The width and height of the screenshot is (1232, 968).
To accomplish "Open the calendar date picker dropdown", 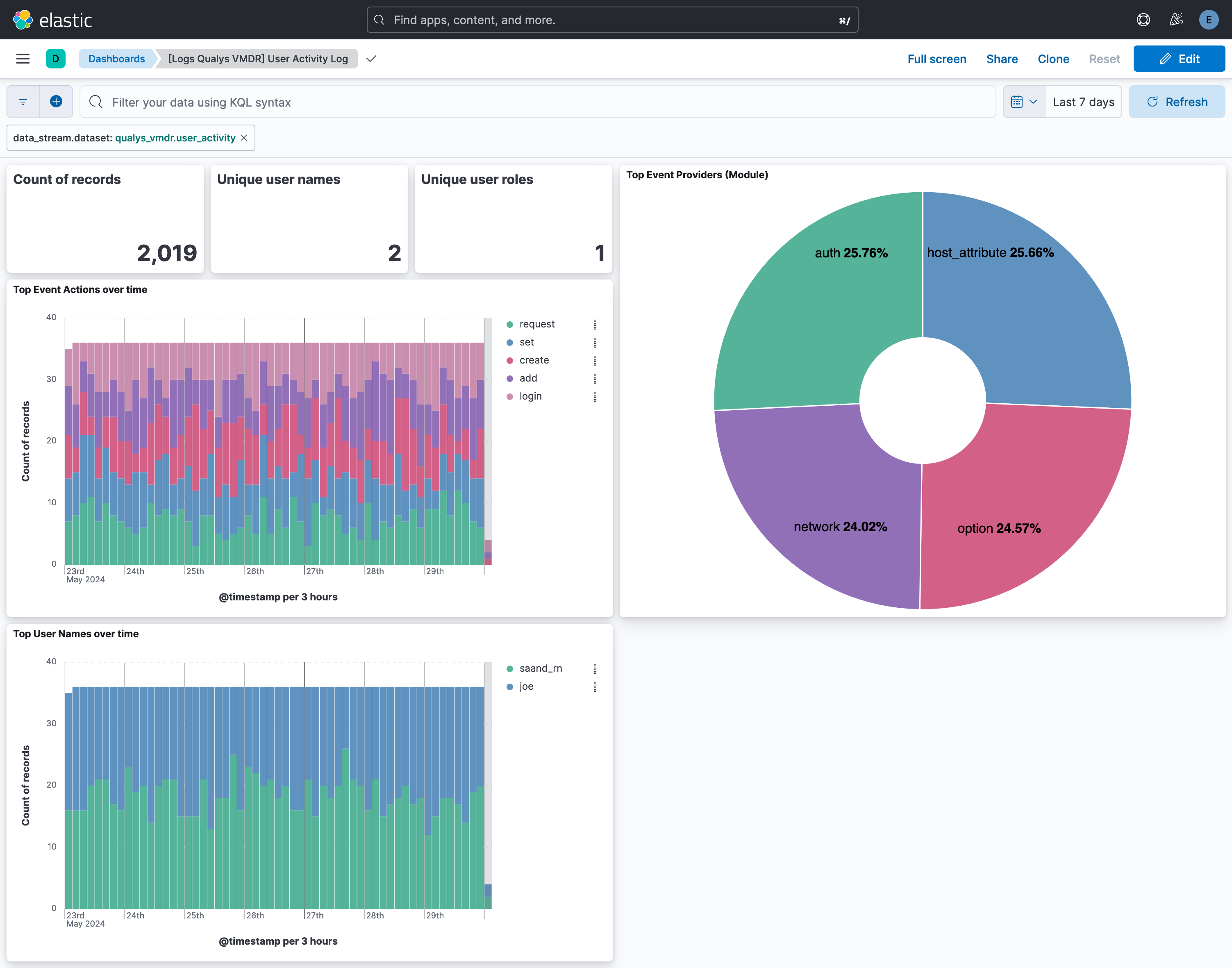I will 1023,102.
